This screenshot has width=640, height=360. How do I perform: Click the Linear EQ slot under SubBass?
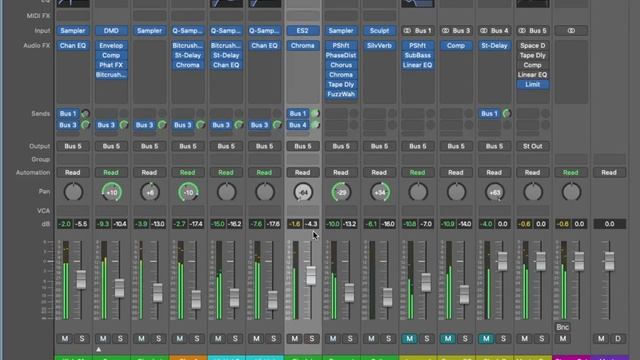tap(417, 65)
